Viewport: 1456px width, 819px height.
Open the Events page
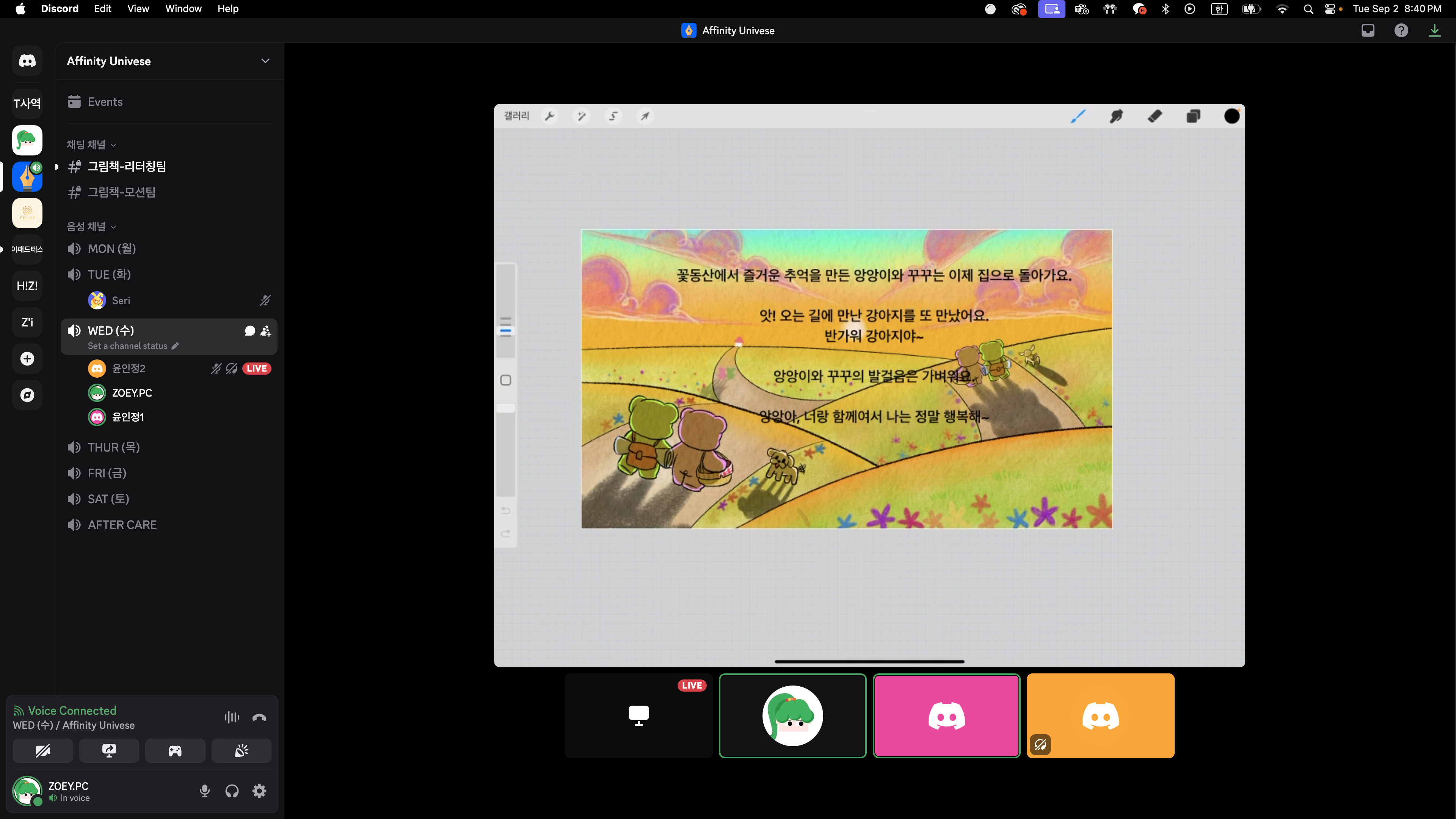pyautogui.click(x=105, y=102)
